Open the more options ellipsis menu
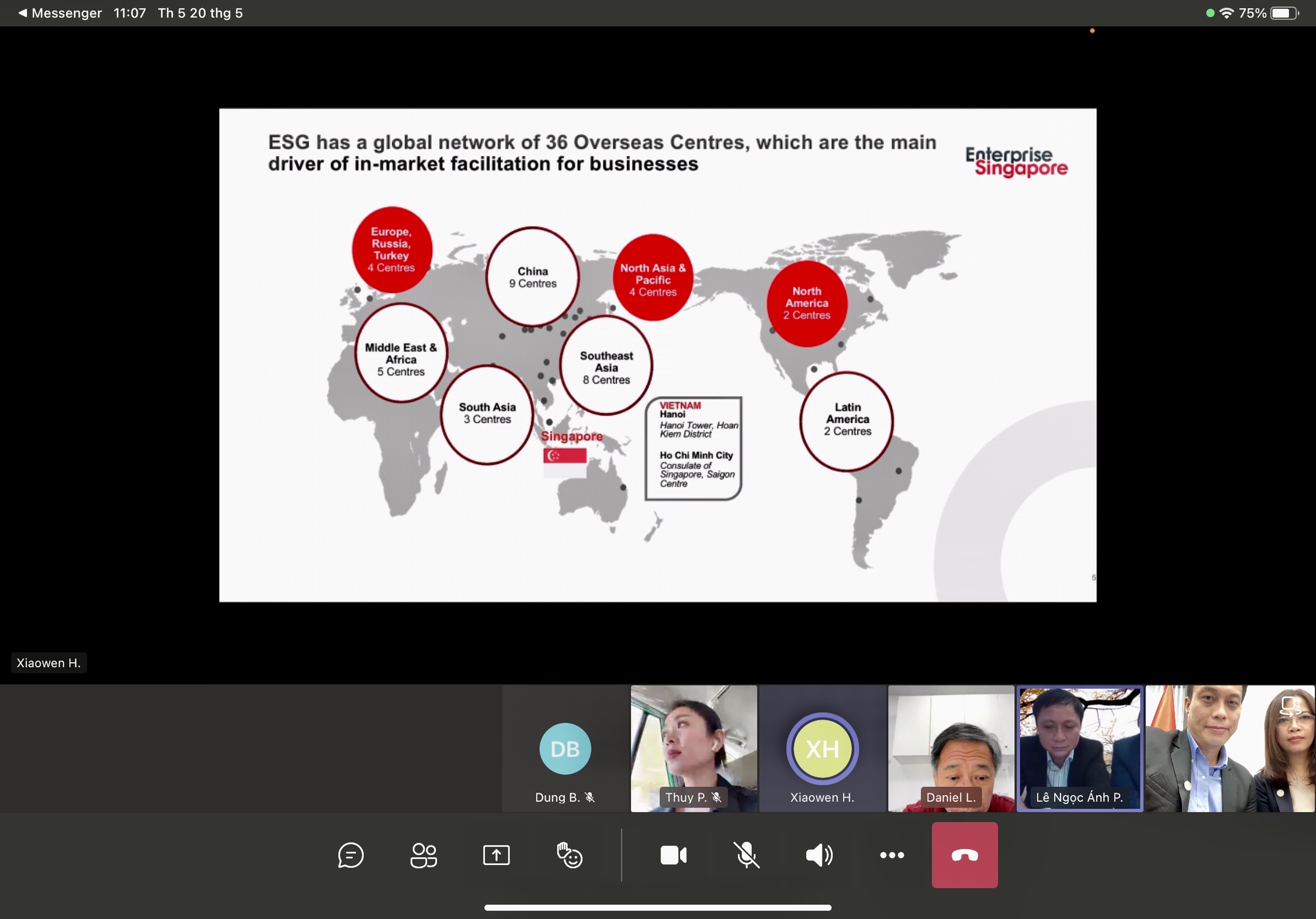Viewport: 1316px width, 919px height. (892, 855)
